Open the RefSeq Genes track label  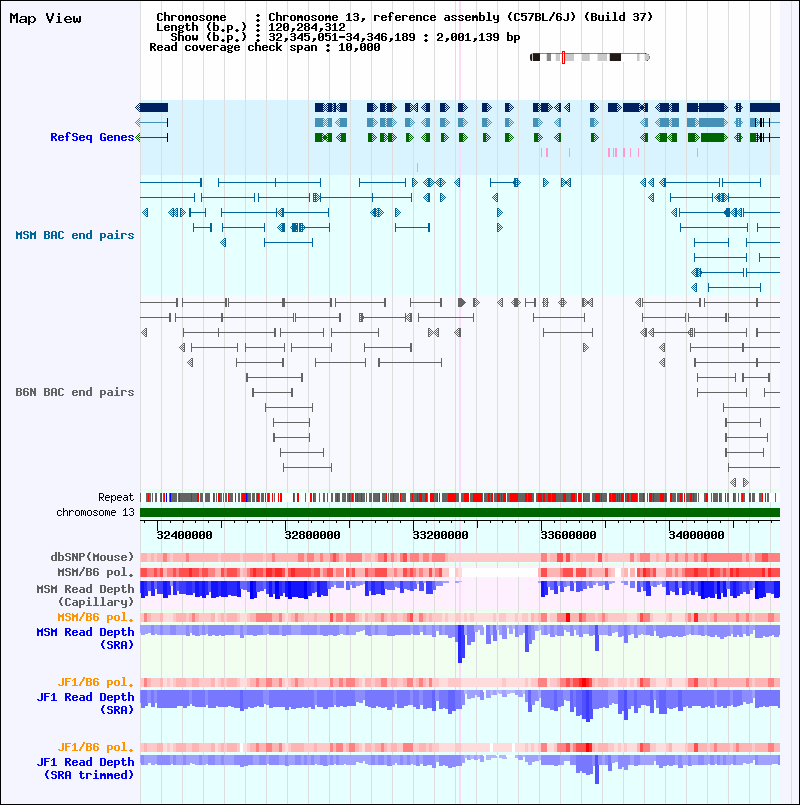pos(92,137)
